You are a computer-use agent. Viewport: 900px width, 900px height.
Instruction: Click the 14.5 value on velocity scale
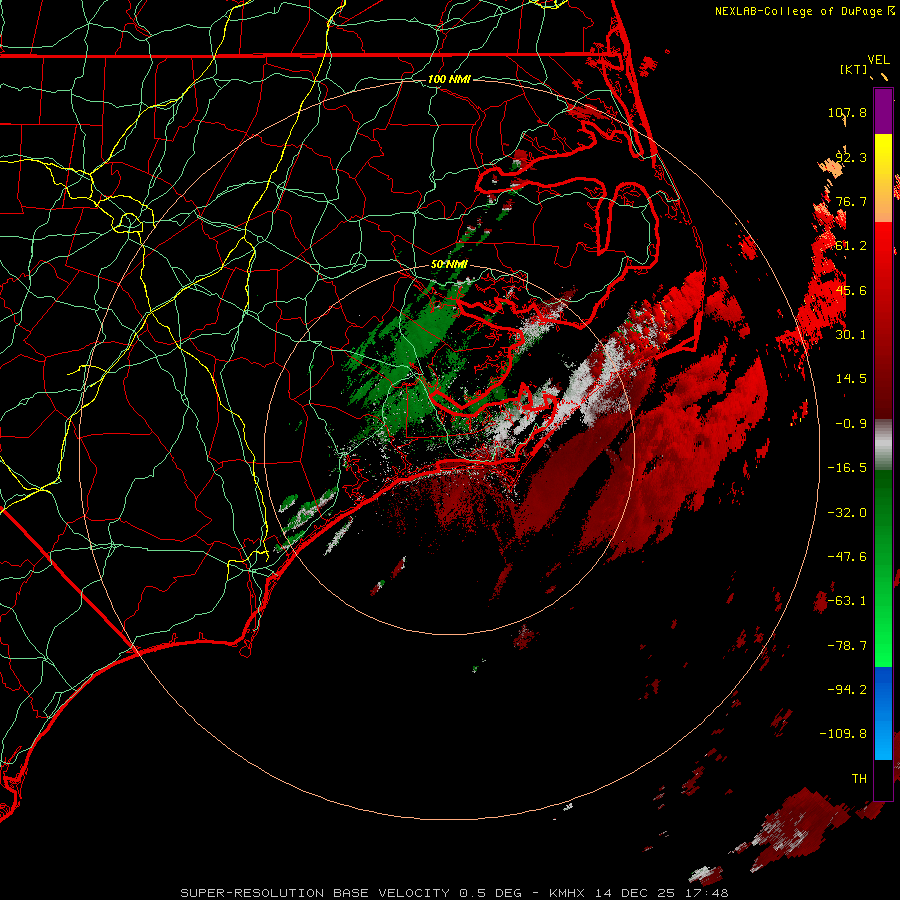[x=851, y=378]
